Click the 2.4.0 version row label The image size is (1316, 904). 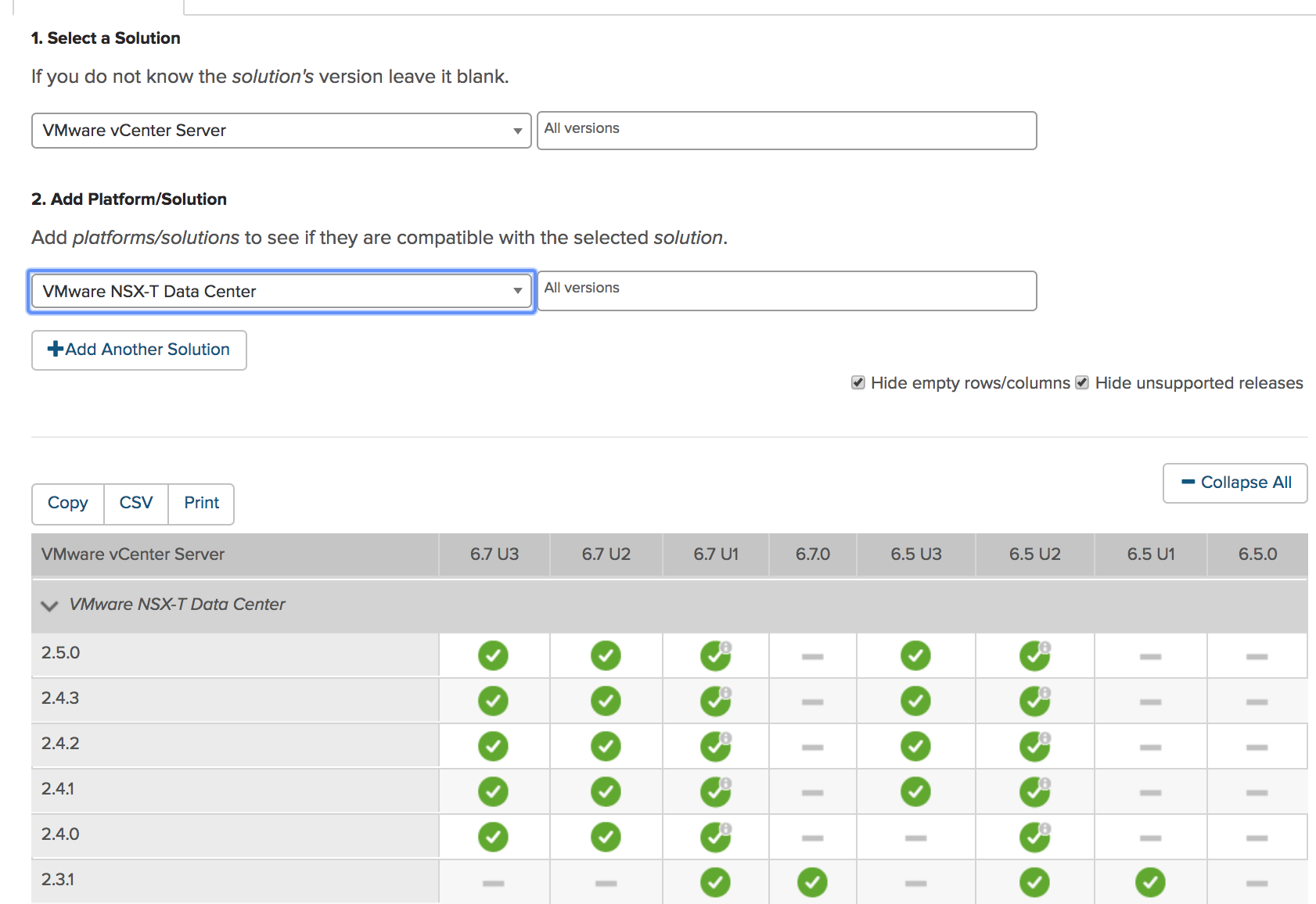60,834
